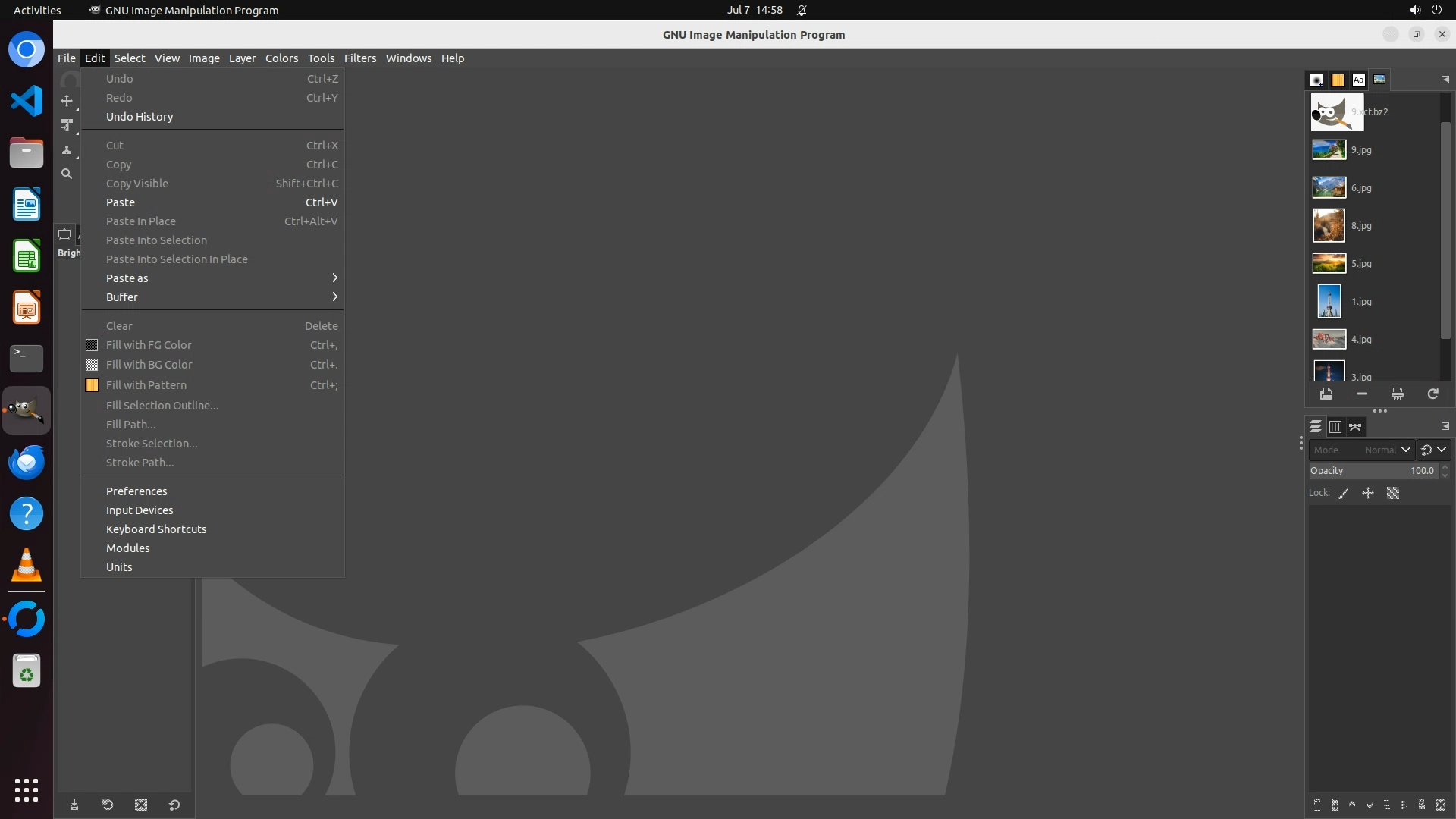Select the Clone stamp tool
The width and height of the screenshot is (1456, 819).
tap(67, 150)
